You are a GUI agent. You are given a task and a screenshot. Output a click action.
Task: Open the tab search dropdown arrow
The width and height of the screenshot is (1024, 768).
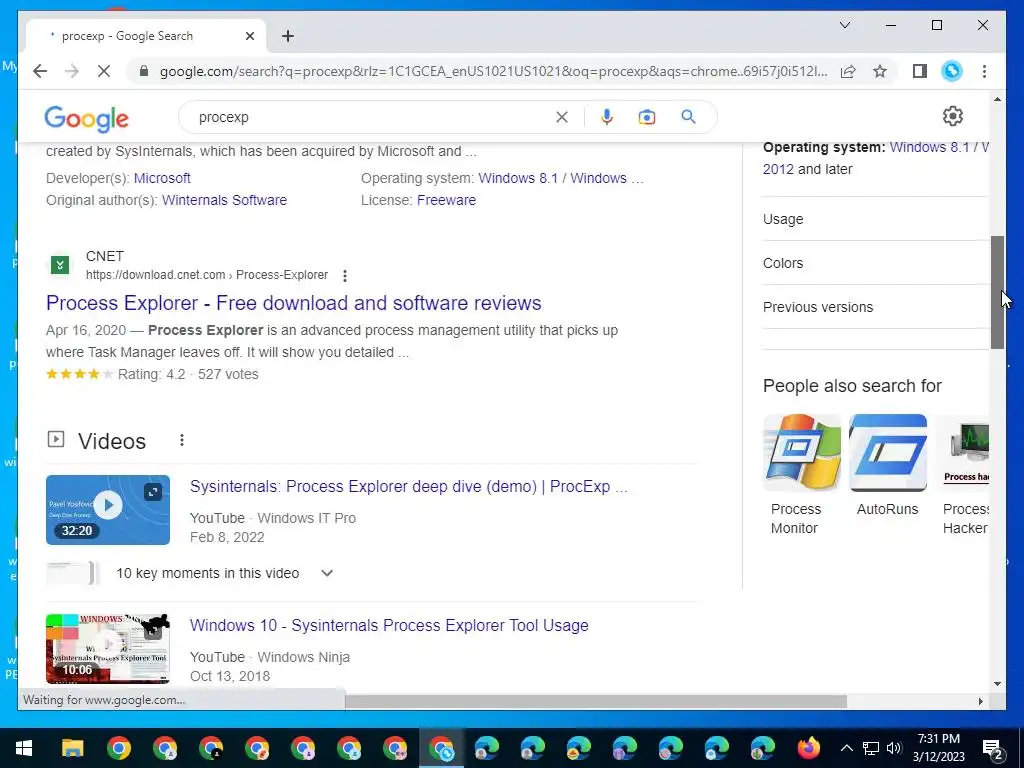click(844, 25)
